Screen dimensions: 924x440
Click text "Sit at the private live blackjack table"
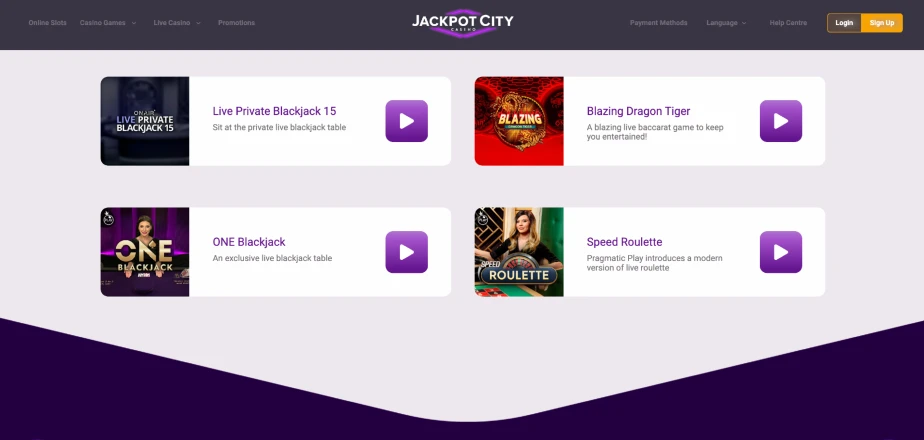click(279, 127)
